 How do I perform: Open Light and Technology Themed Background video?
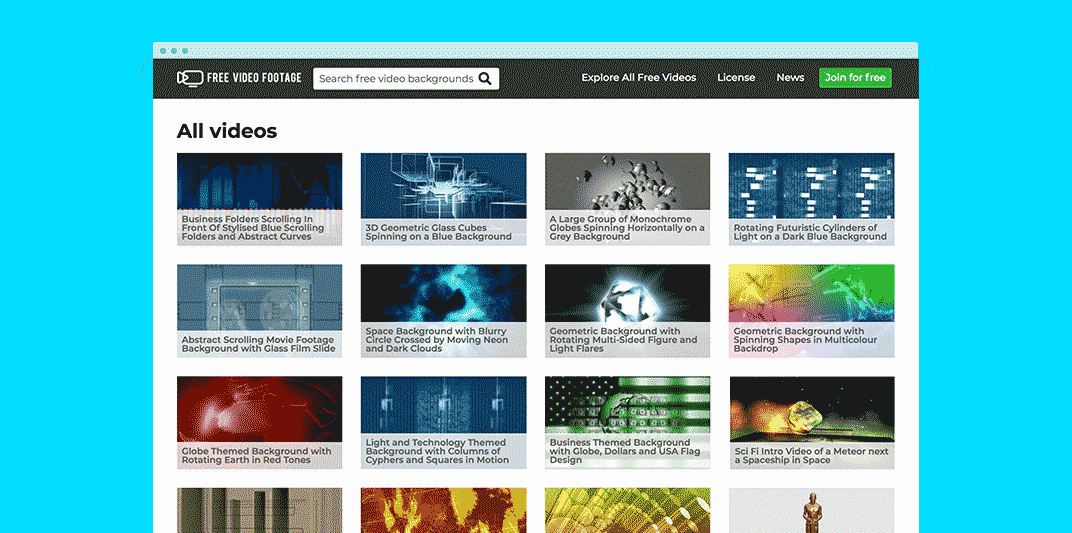[443, 422]
